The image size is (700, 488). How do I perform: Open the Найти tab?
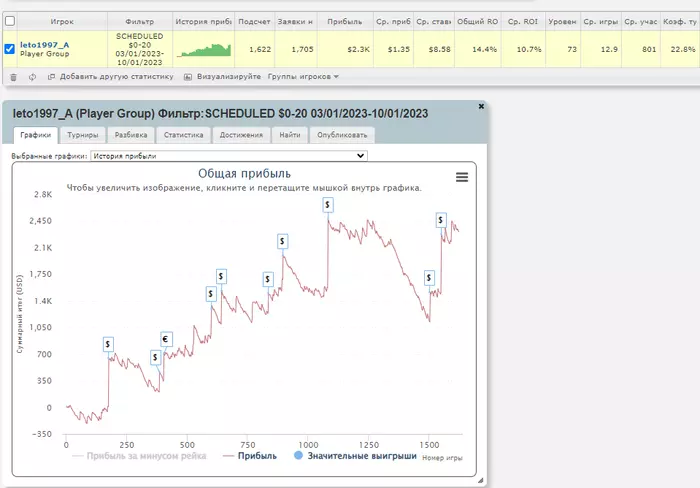tap(290, 135)
